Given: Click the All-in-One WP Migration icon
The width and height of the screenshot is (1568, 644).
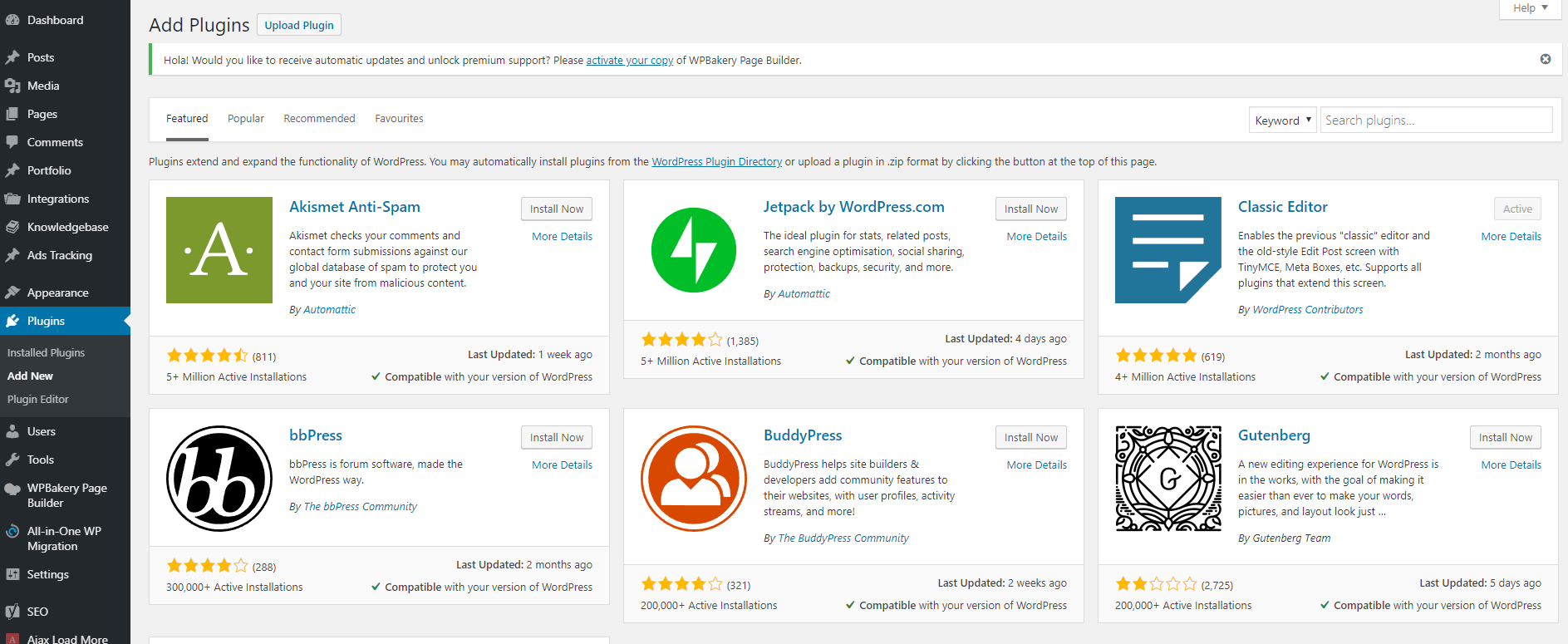Looking at the screenshot, I should pos(12,532).
